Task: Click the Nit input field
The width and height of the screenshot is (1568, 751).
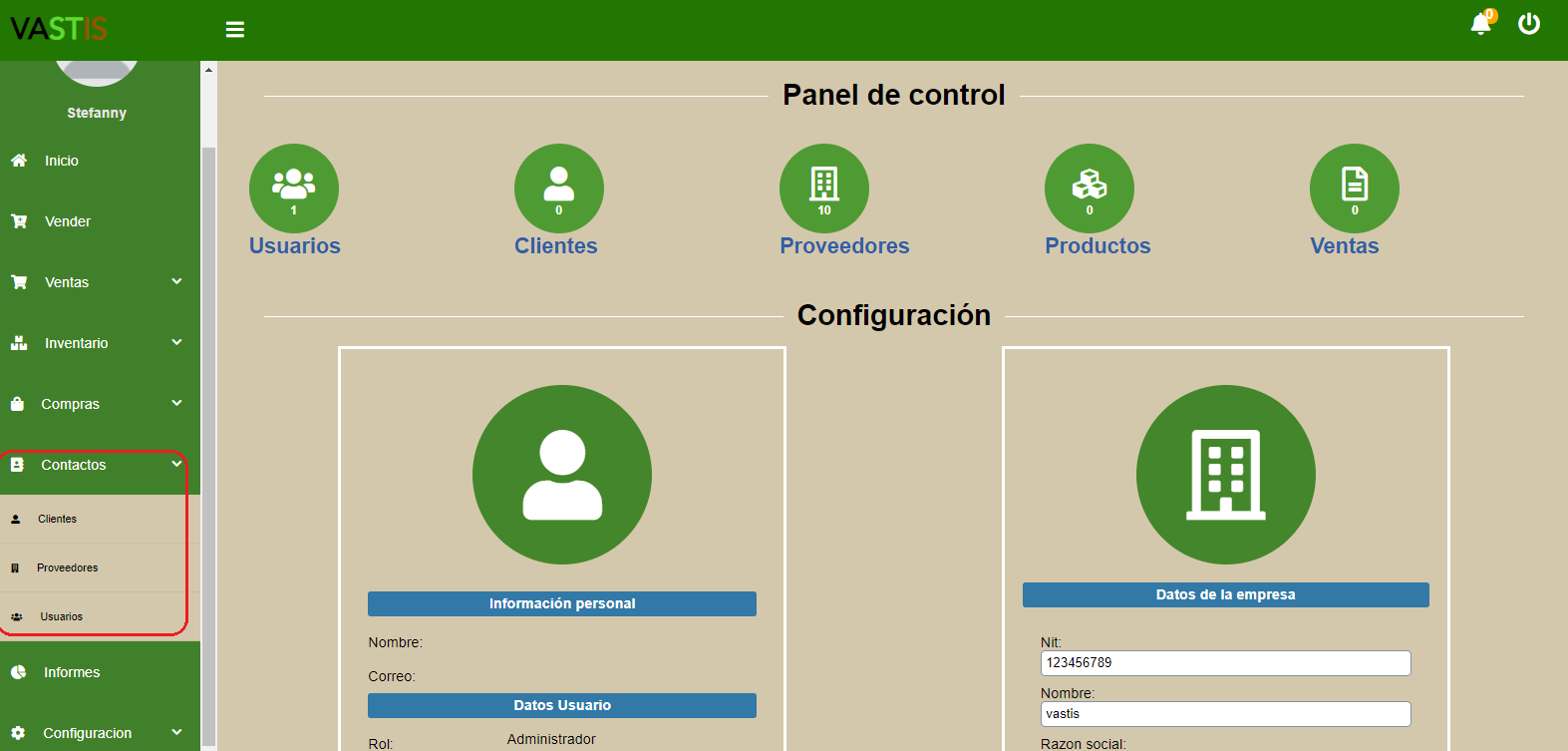Action: click(1226, 663)
